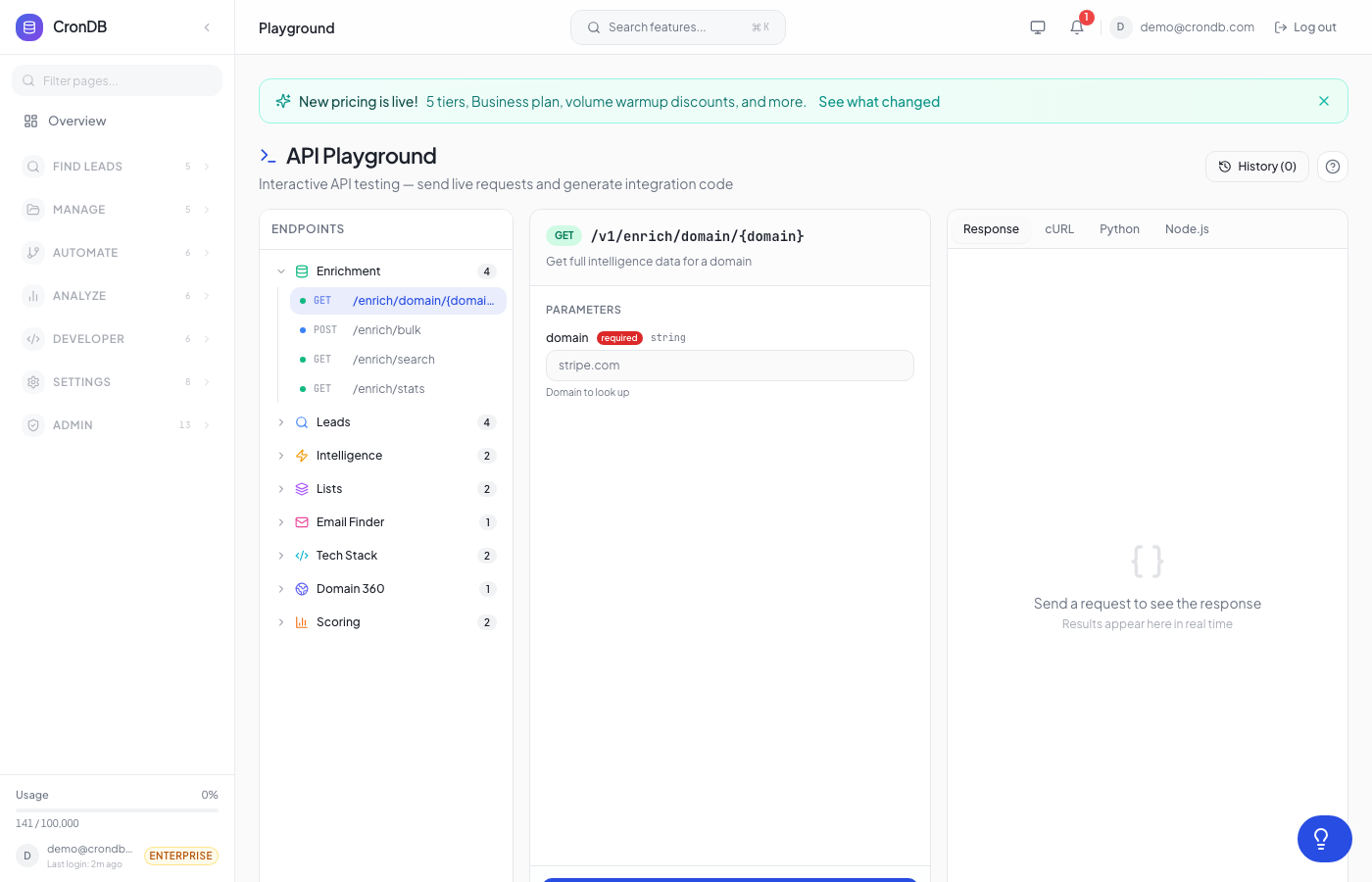Screen dimensions: 1372x882
Task: Switch to the Node.js tab
Action: (x=1187, y=229)
